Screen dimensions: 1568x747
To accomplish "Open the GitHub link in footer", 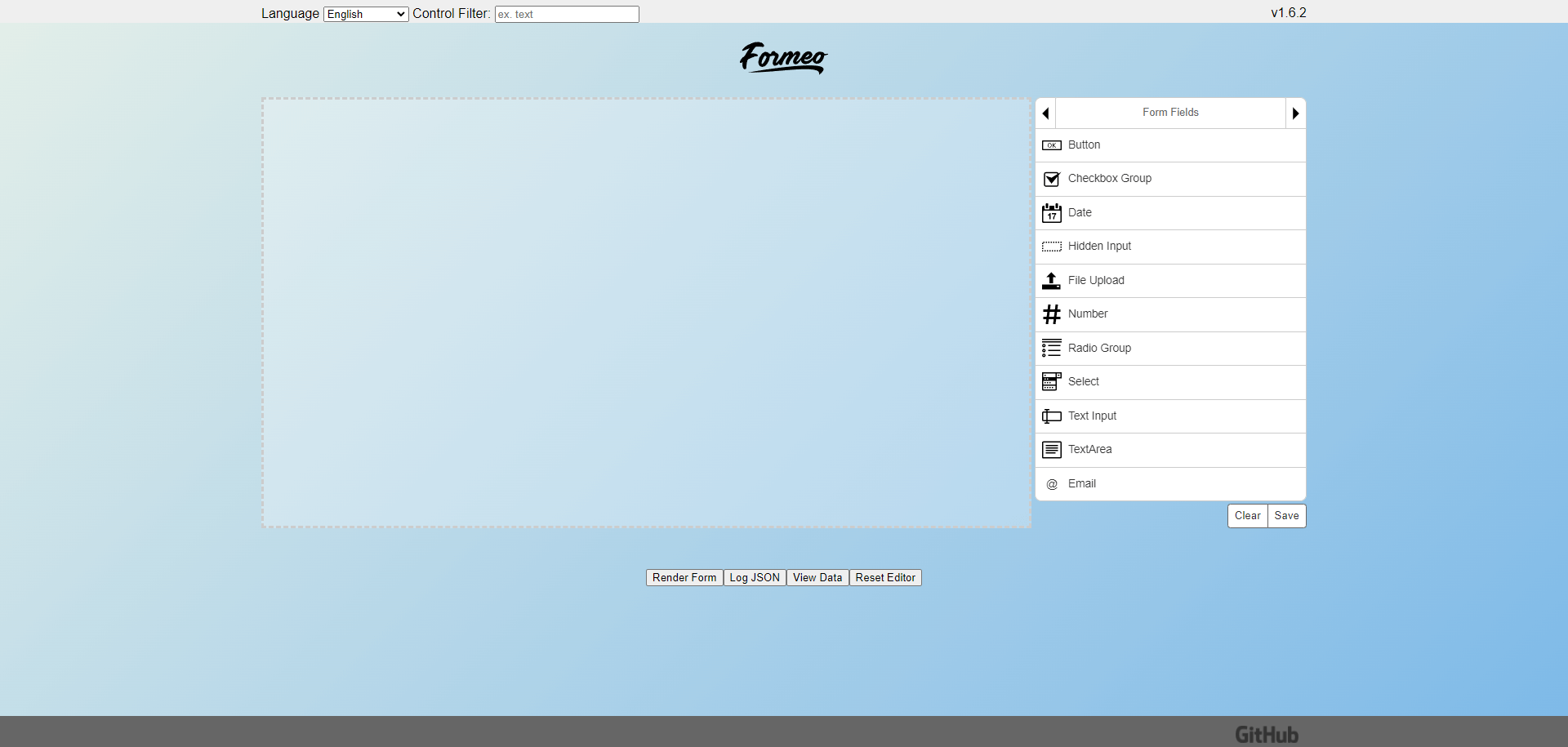I will click(1267, 735).
